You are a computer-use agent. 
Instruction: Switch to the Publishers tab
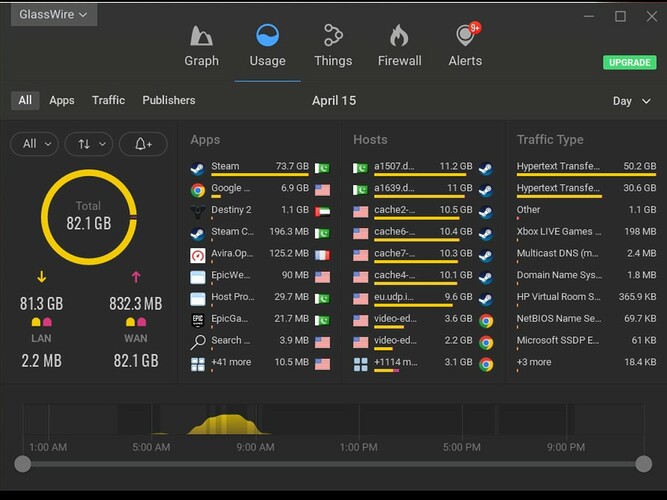(169, 100)
